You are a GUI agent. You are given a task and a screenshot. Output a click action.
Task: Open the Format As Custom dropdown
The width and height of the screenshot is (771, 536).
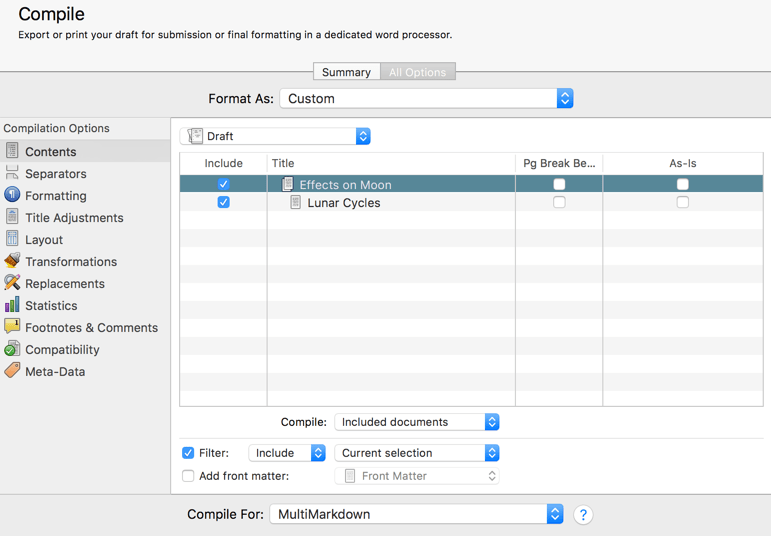tap(426, 98)
